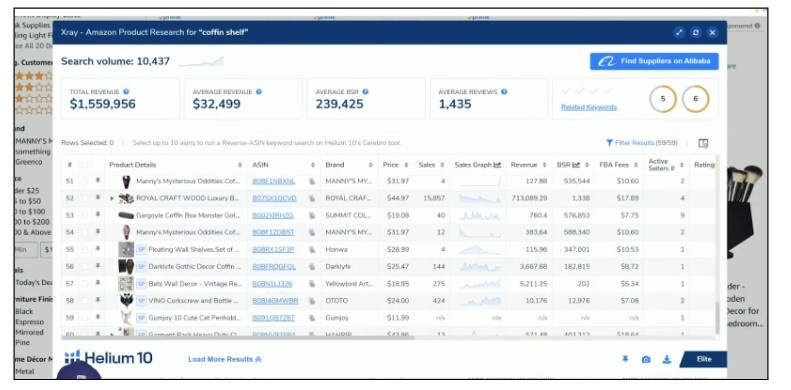Click the Helium 10 logo
Screen dimensions: 791x390
tap(108, 358)
